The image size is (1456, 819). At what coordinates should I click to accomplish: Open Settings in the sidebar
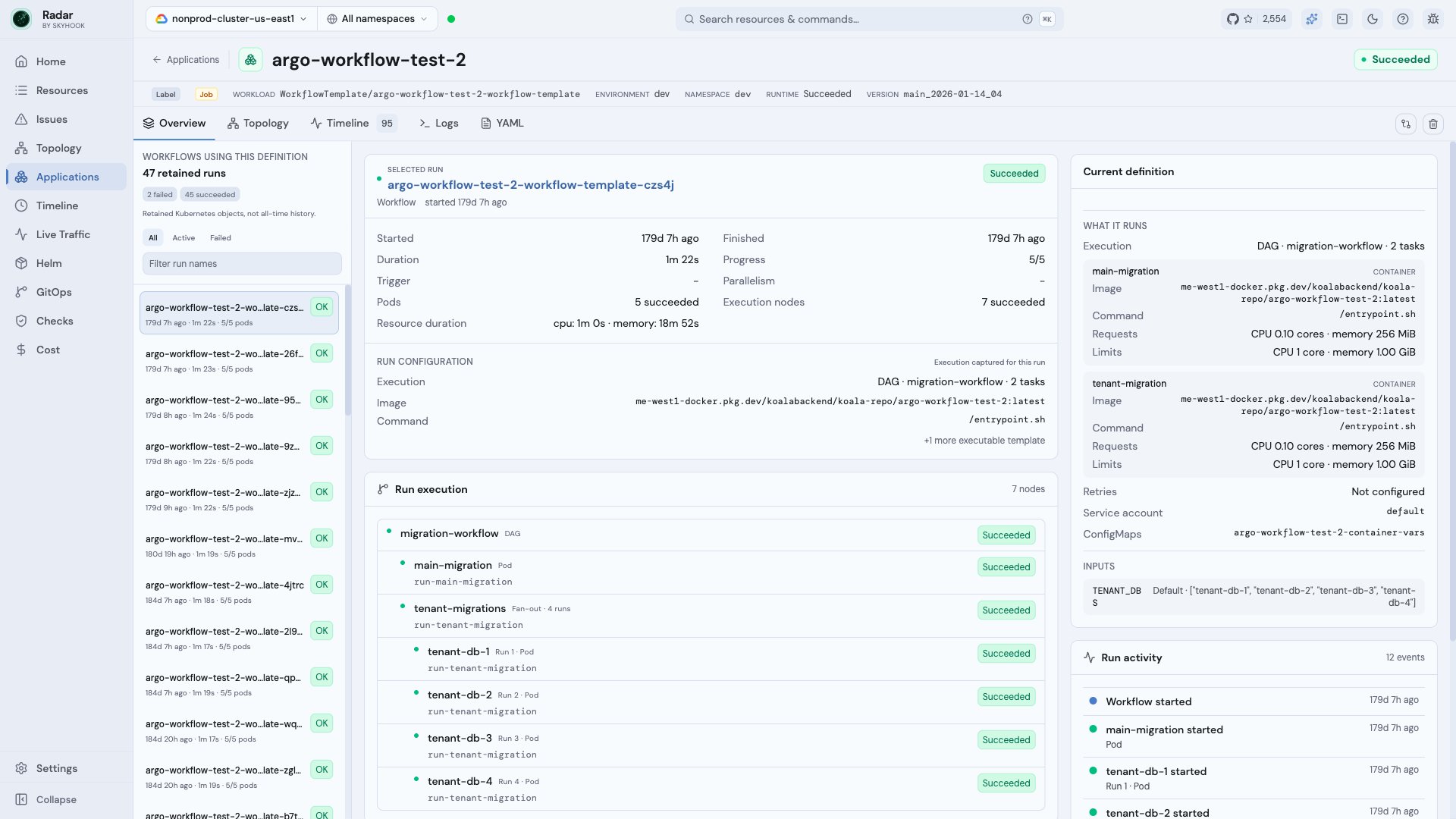coord(66,768)
